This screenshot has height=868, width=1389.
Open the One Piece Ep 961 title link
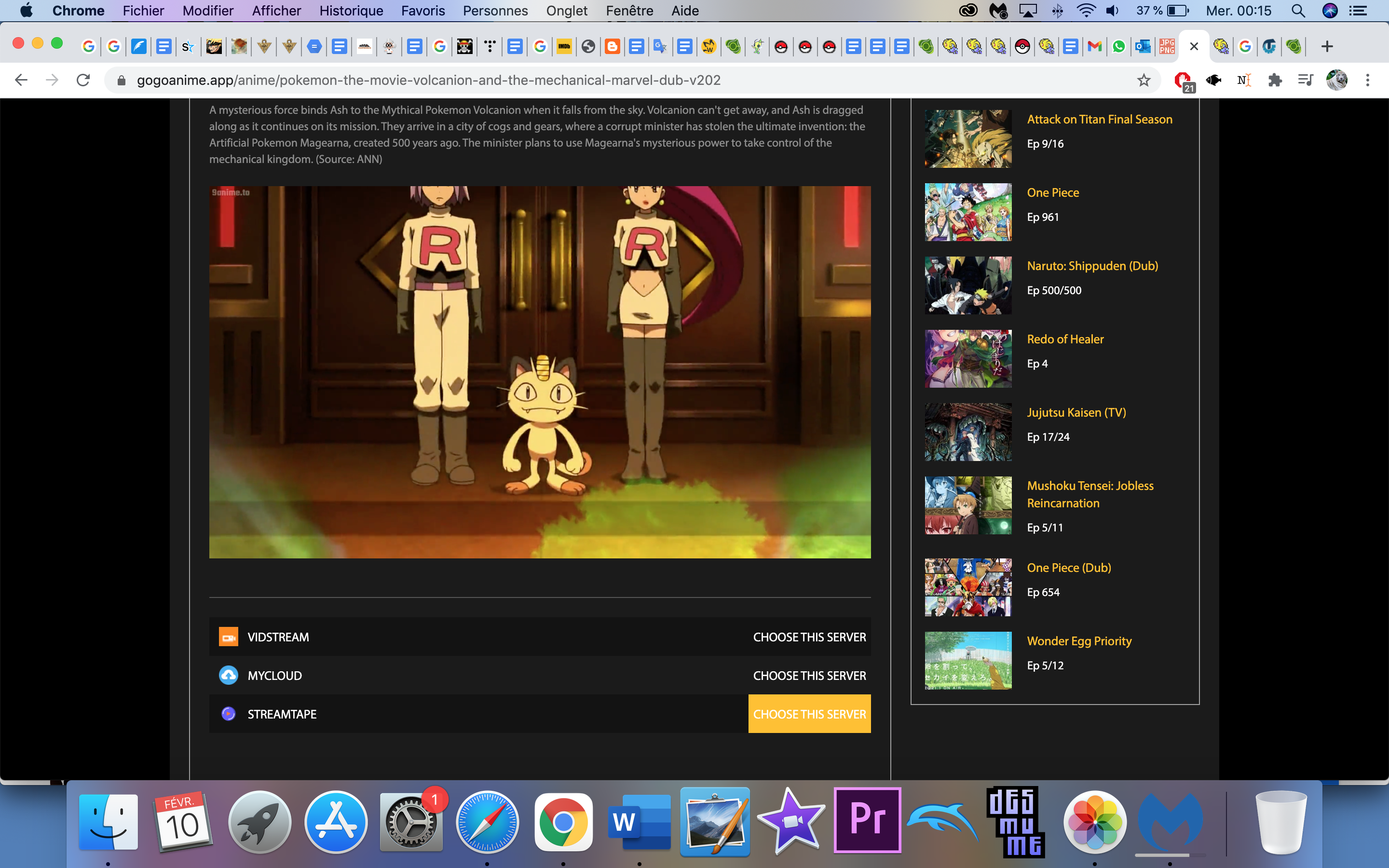click(x=1053, y=192)
